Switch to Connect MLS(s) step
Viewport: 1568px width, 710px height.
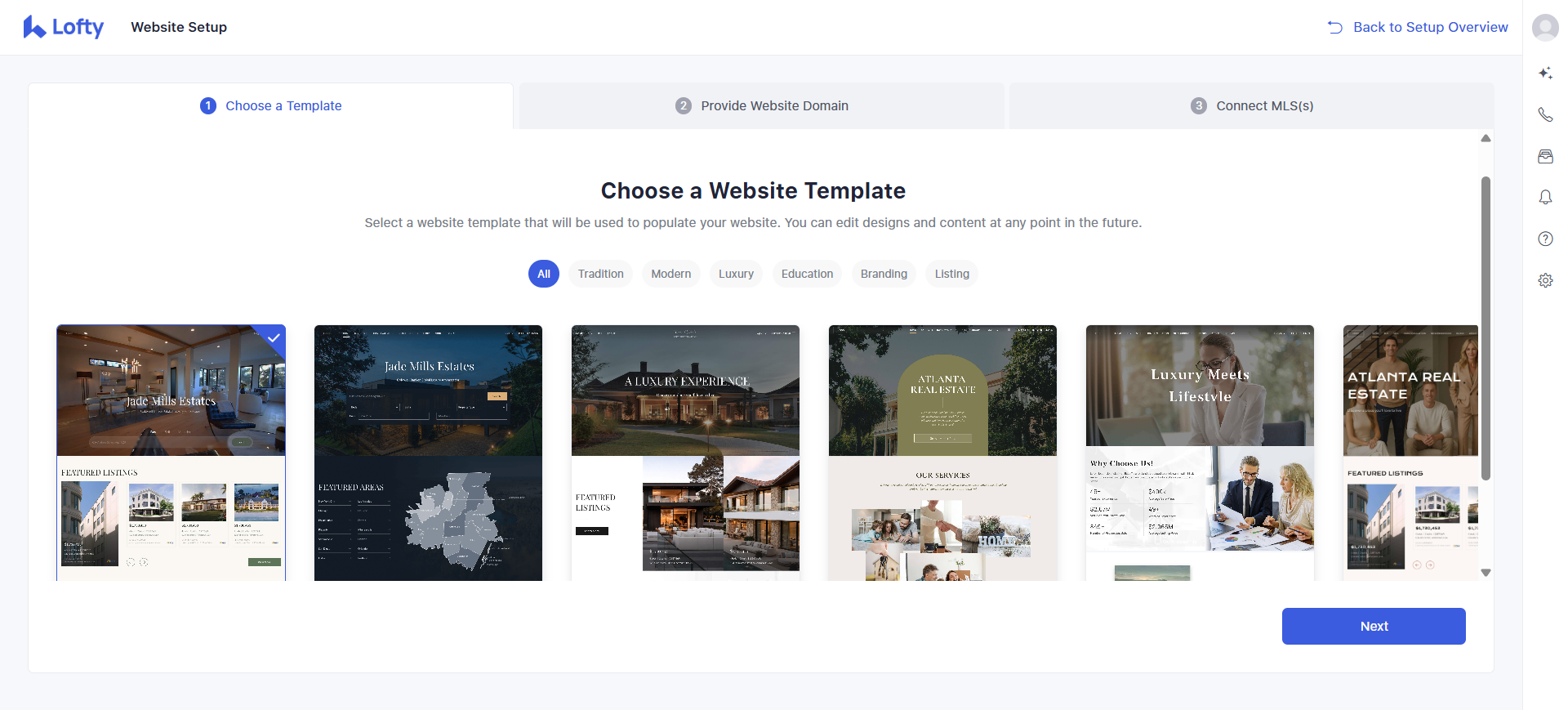[x=1252, y=106]
